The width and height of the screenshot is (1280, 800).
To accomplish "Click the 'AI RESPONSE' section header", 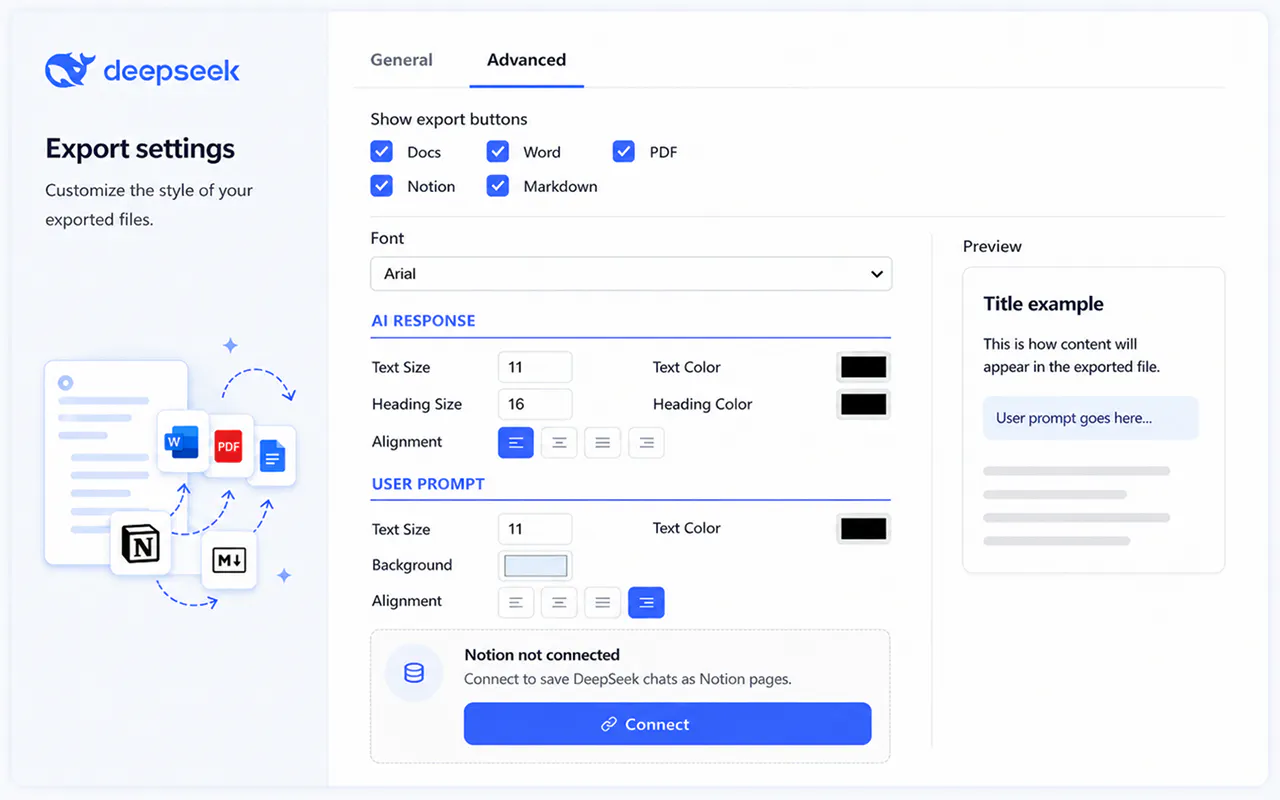I will pyautogui.click(x=423, y=321).
